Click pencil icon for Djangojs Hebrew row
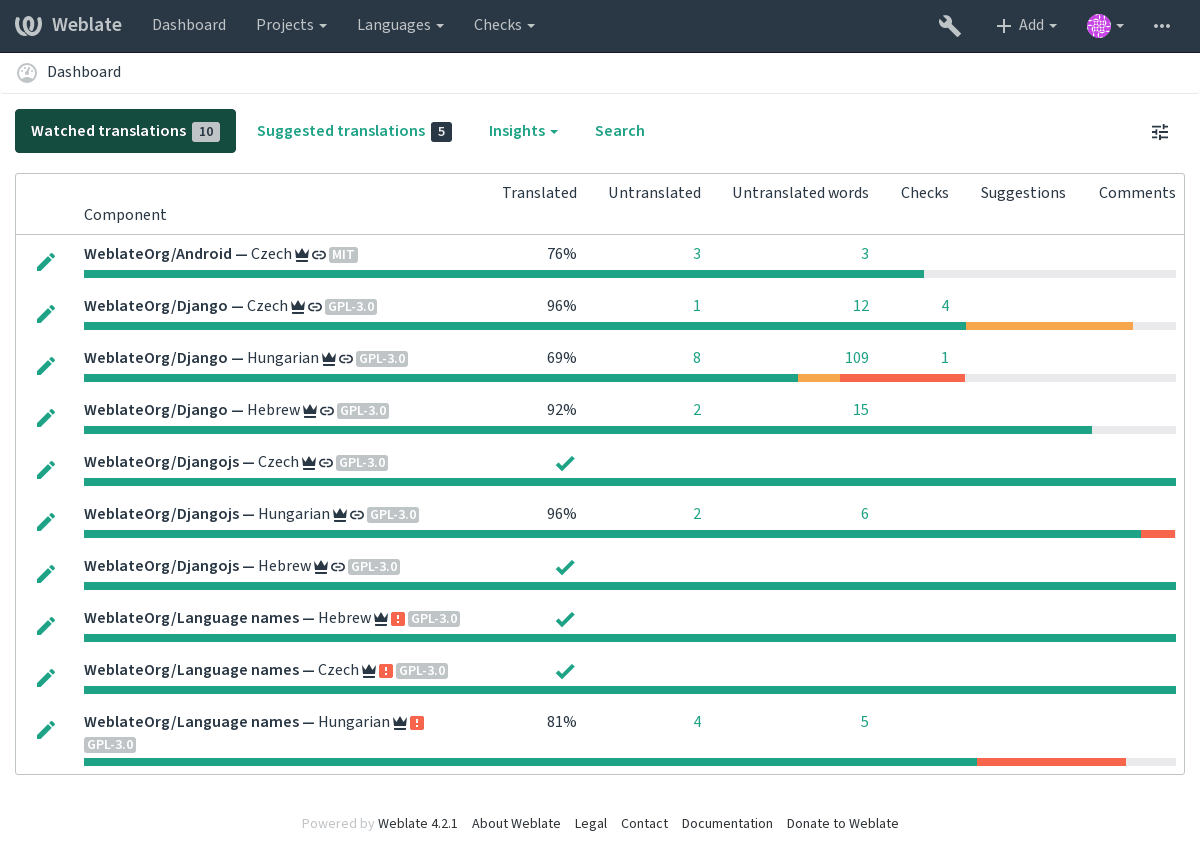 pos(46,574)
